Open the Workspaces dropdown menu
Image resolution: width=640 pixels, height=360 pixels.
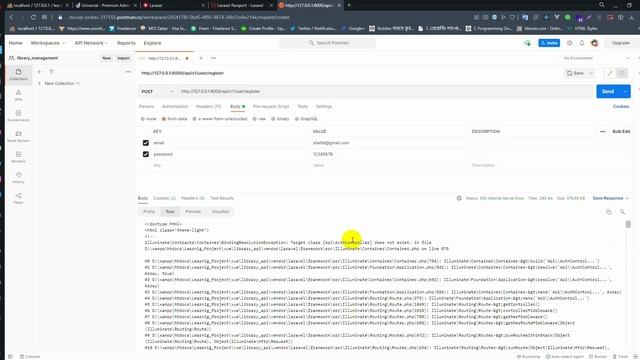pyautogui.click(x=47, y=43)
